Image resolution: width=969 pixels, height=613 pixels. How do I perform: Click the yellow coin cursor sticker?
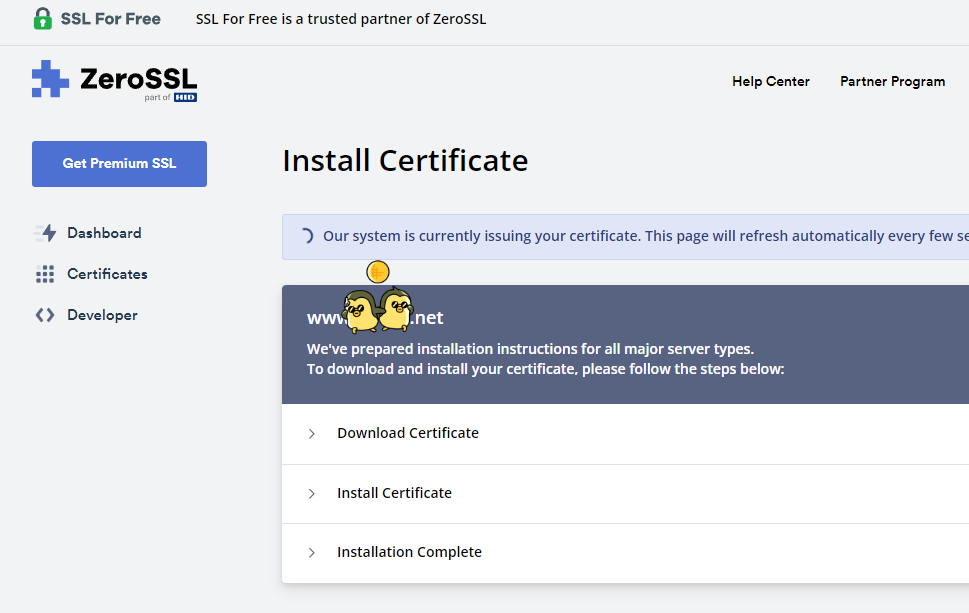tap(378, 272)
